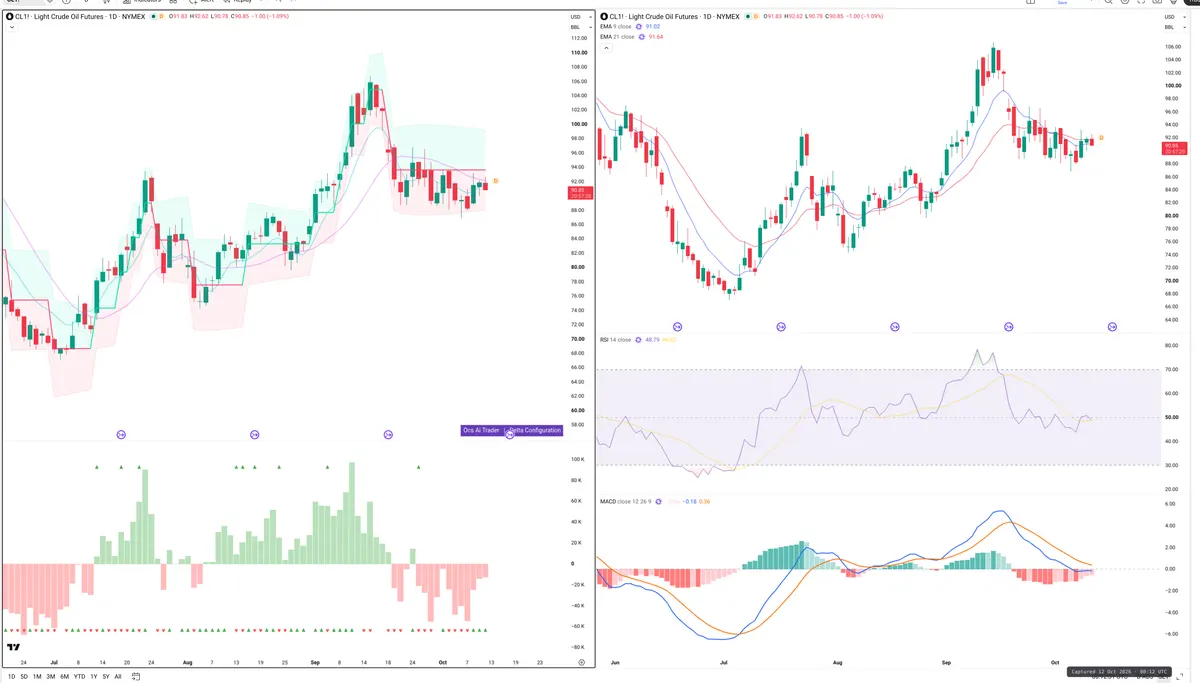
Task: Click right chart green market status dot
Action: click(746, 16)
